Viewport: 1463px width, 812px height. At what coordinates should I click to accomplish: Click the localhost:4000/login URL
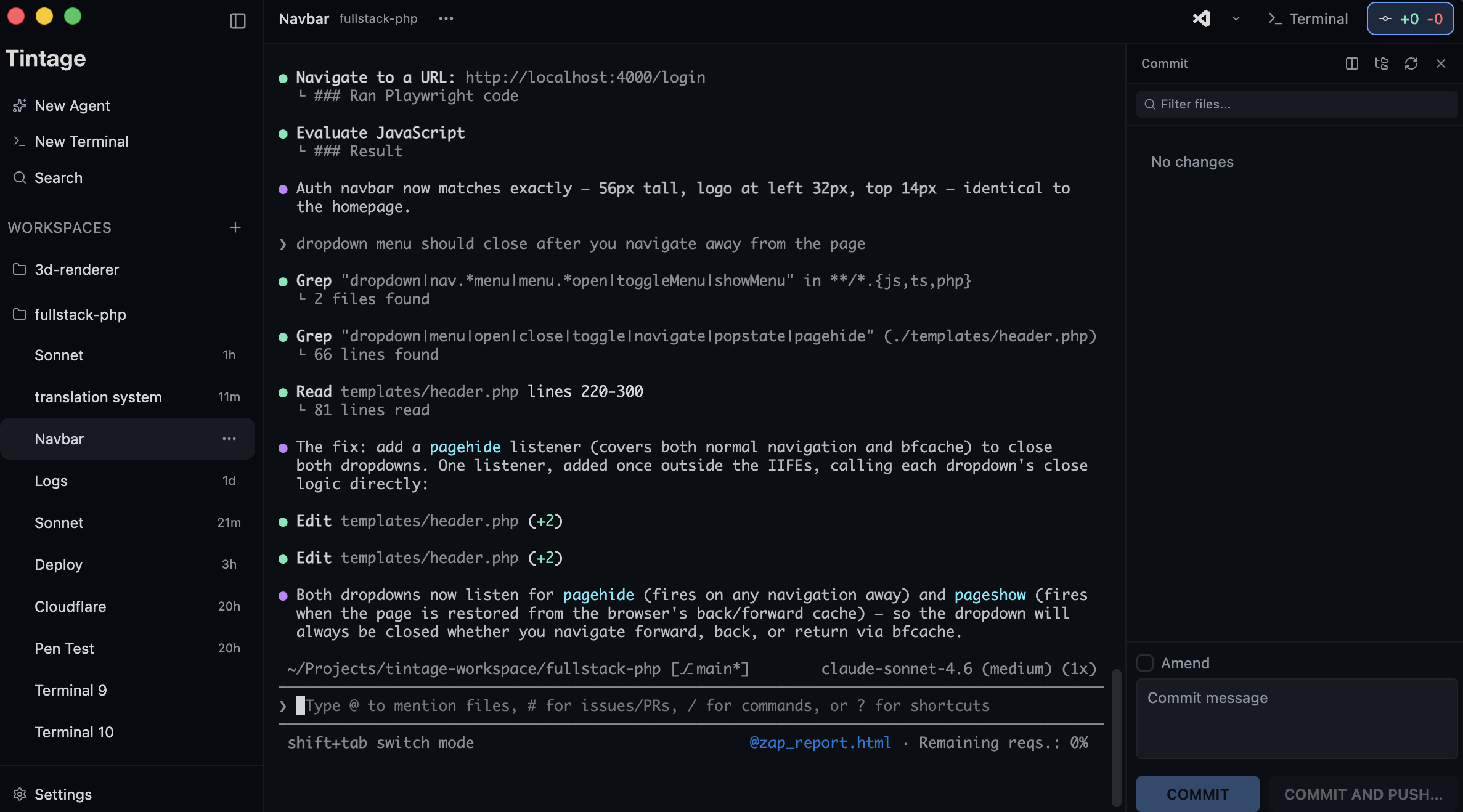point(585,77)
